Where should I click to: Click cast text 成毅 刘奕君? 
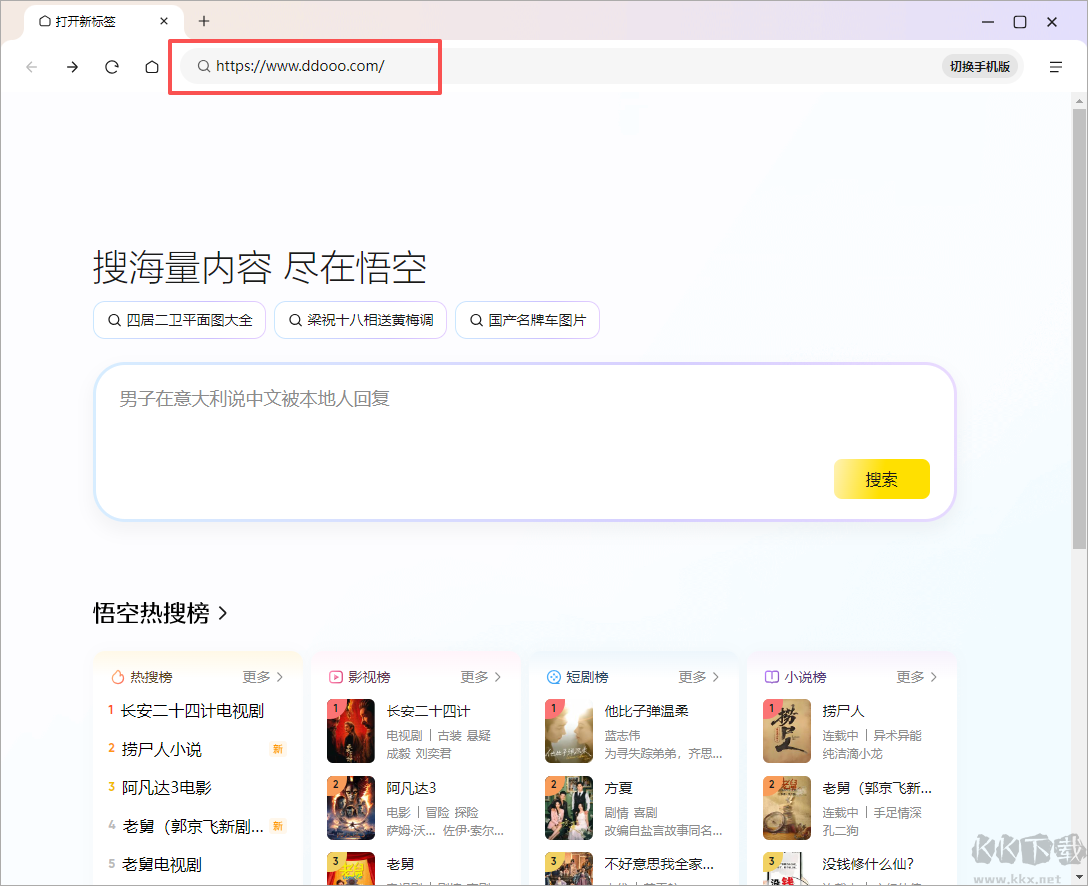pyautogui.click(x=418, y=753)
